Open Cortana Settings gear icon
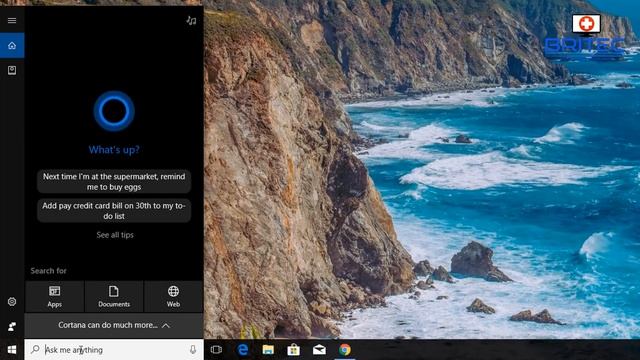This screenshot has height=360, width=640. click(12, 302)
